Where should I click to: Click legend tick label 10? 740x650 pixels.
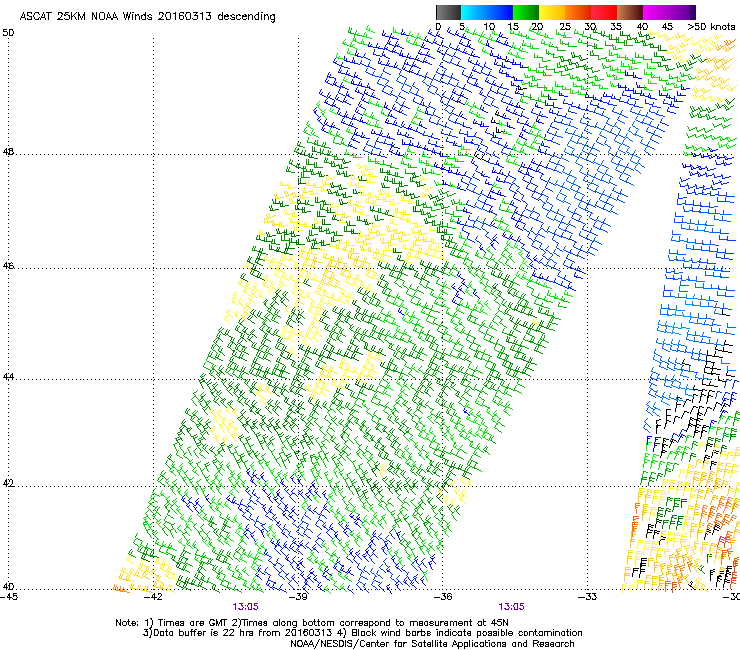click(x=489, y=27)
